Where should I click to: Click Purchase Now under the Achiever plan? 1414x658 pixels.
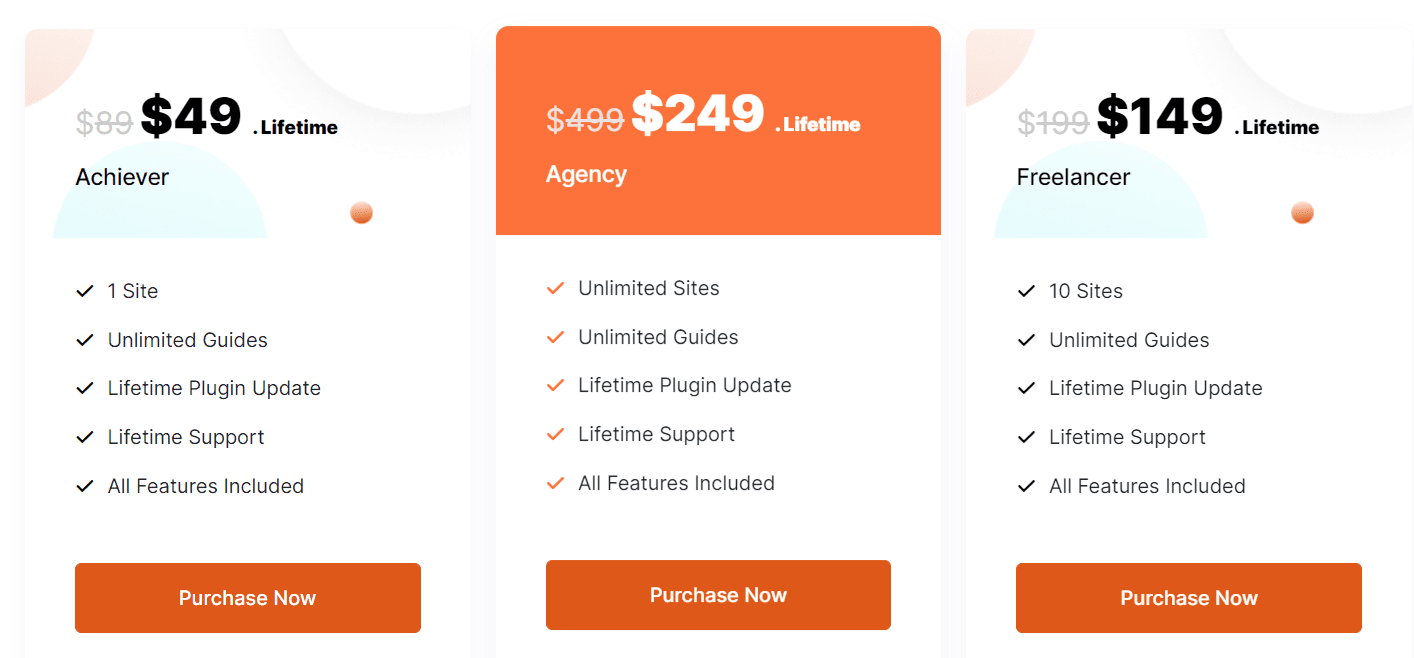(x=247, y=598)
